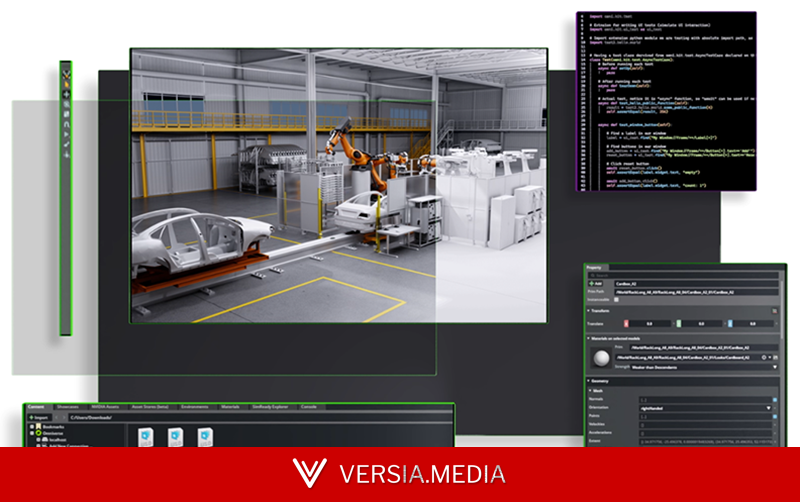Click the blue Z translate axis label
The height and width of the screenshot is (502, 800).
(730, 323)
